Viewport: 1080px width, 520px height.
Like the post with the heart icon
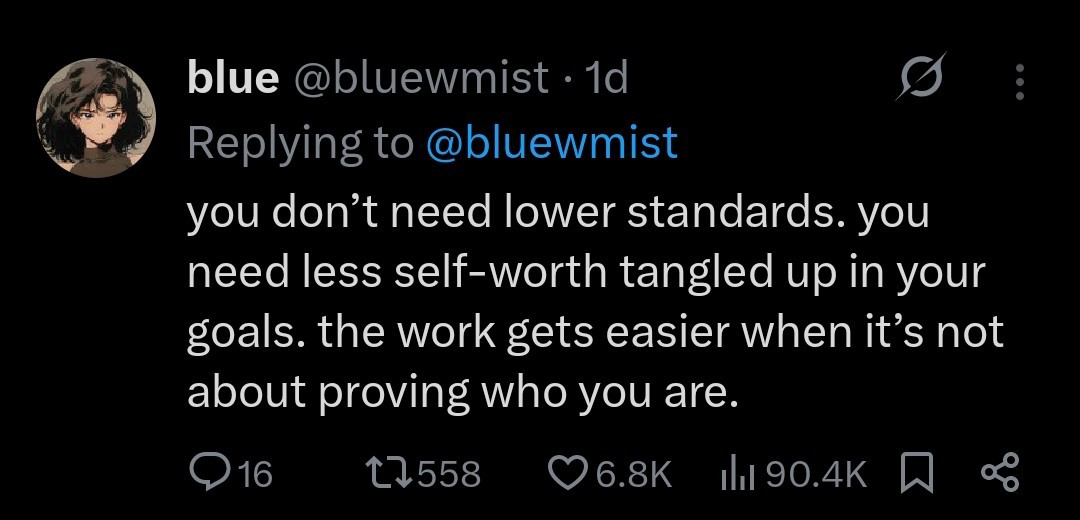click(x=570, y=472)
